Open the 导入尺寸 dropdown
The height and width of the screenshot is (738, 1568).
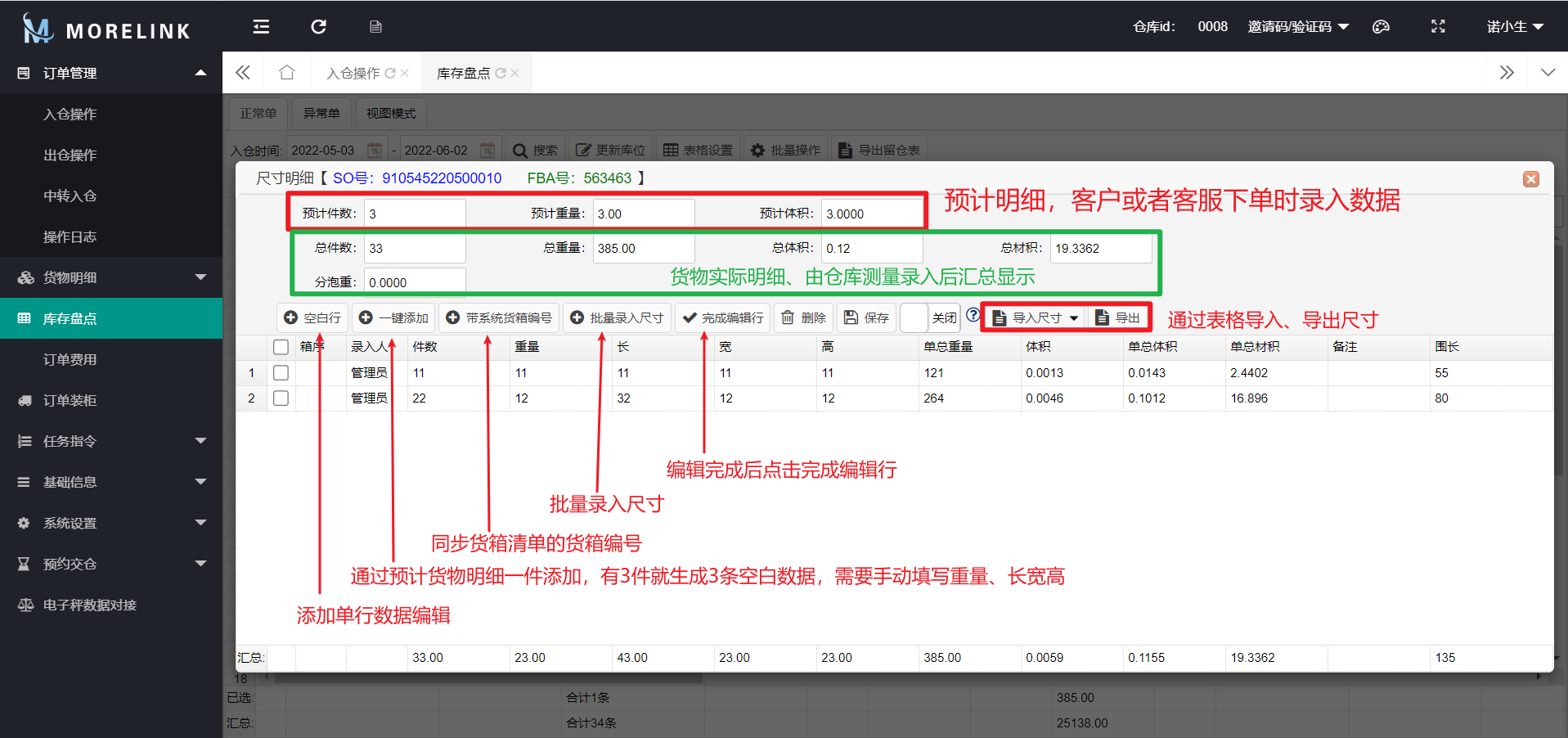pos(1036,317)
